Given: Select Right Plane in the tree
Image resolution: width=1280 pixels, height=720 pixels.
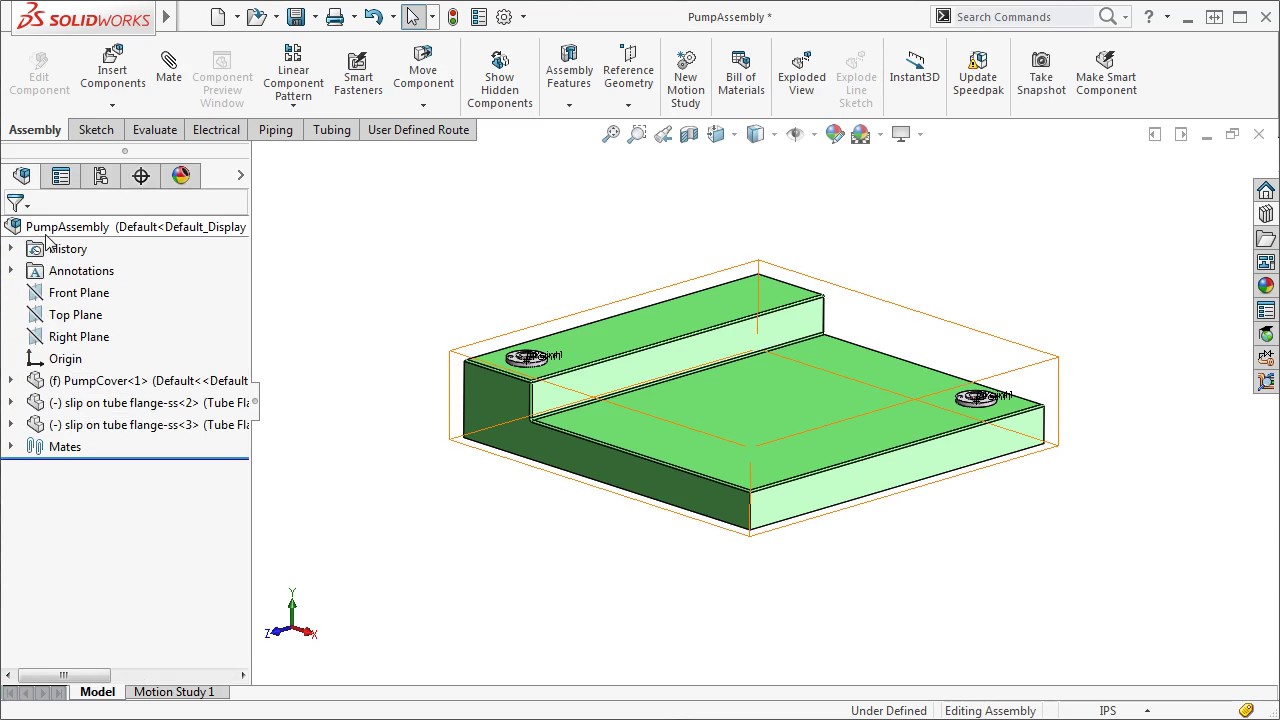Looking at the screenshot, I should pos(79,337).
